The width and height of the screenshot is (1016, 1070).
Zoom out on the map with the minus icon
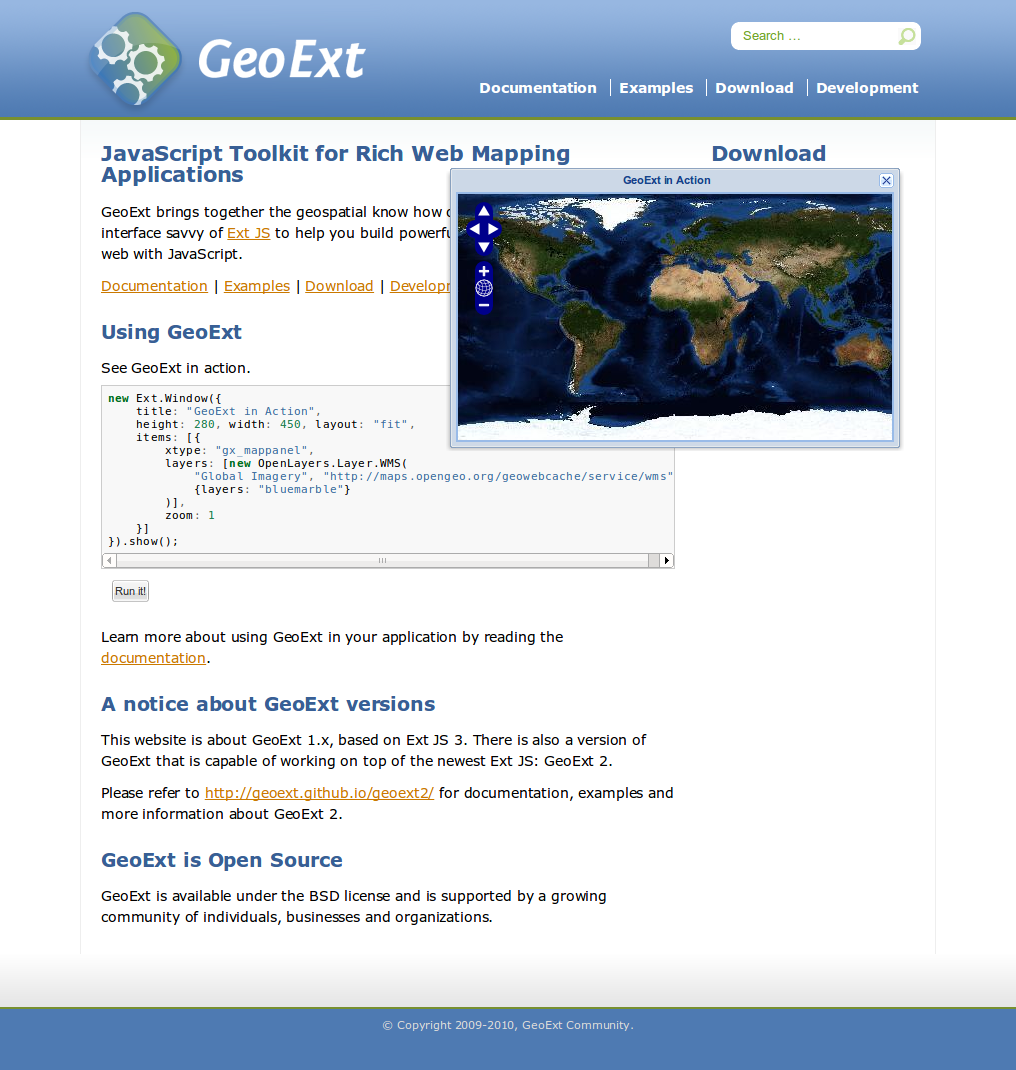pyautogui.click(x=484, y=305)
